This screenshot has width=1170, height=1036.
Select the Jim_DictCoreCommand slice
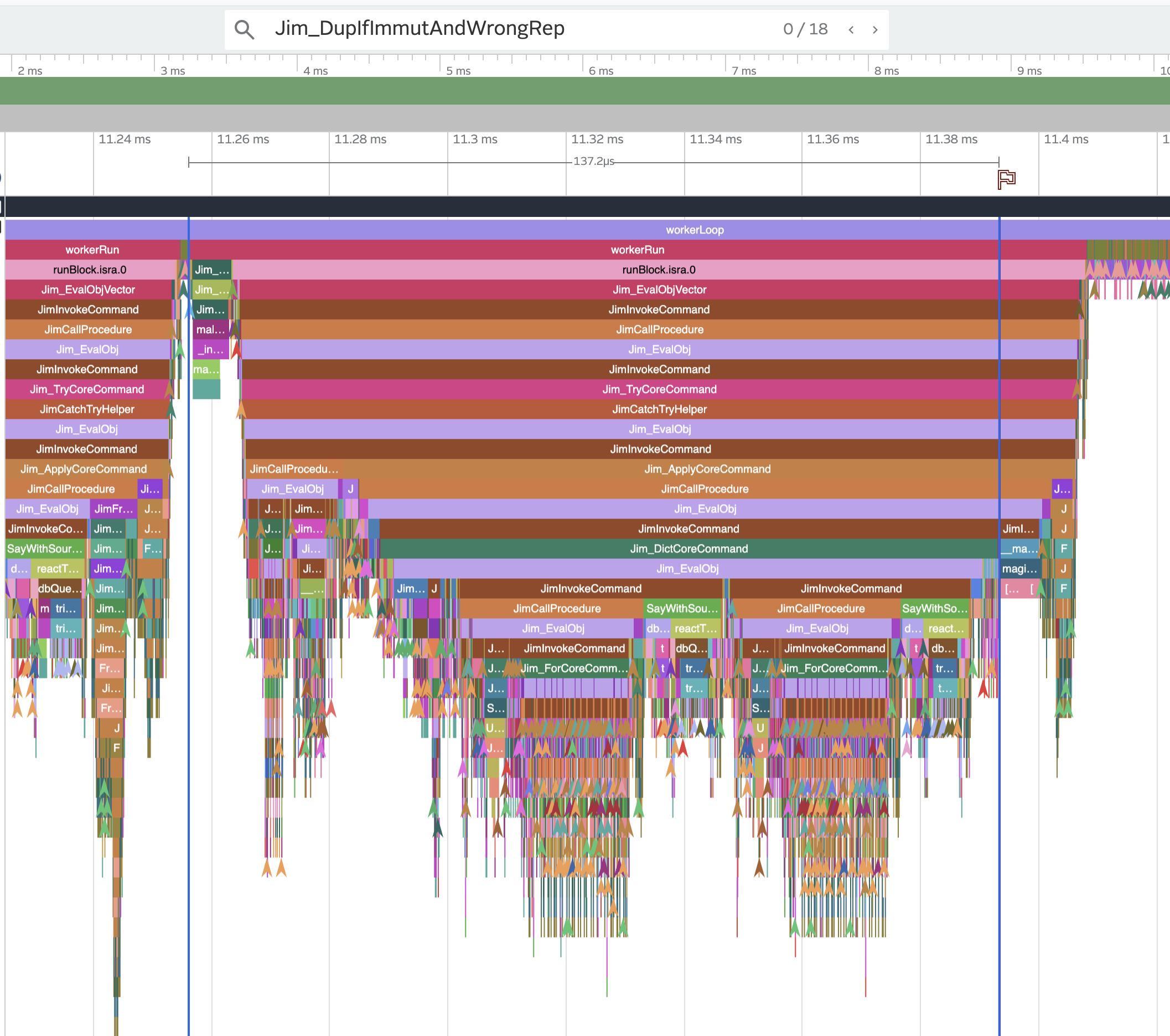tap(689, 549)
